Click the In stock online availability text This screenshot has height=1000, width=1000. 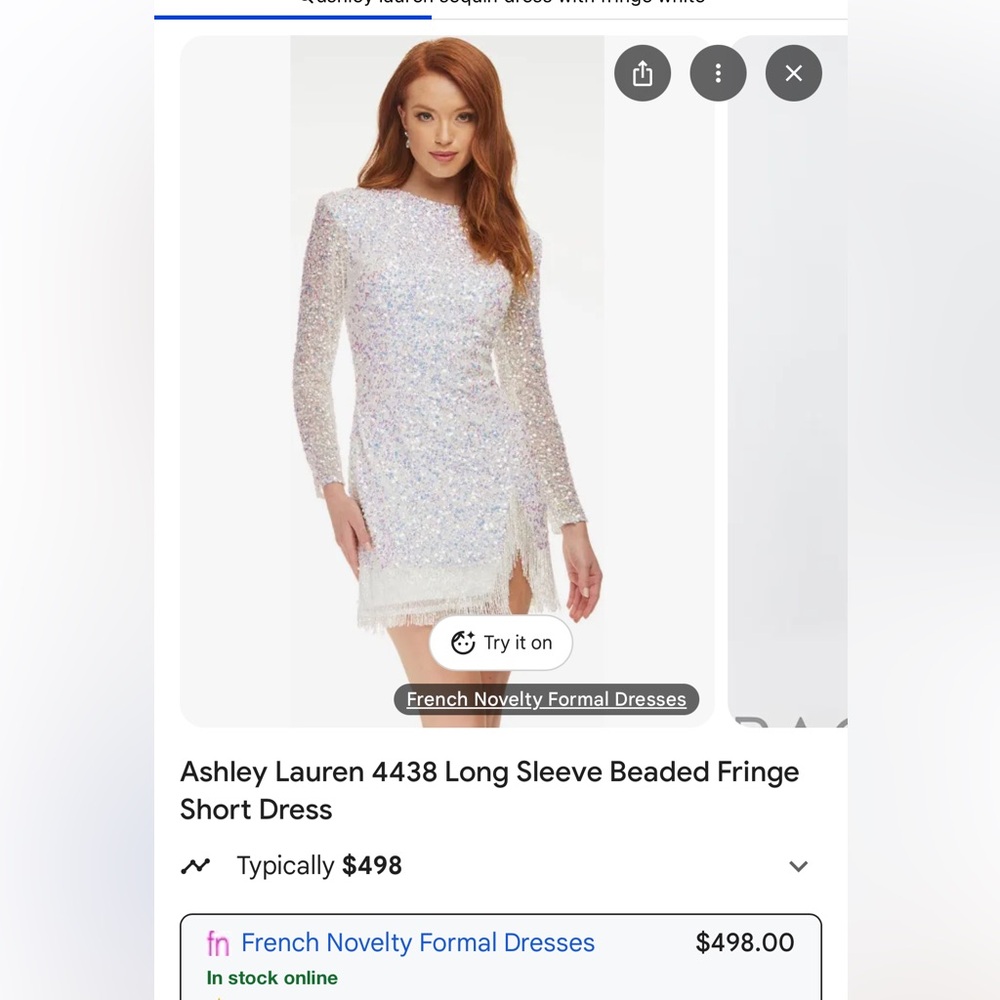[270, 979]
